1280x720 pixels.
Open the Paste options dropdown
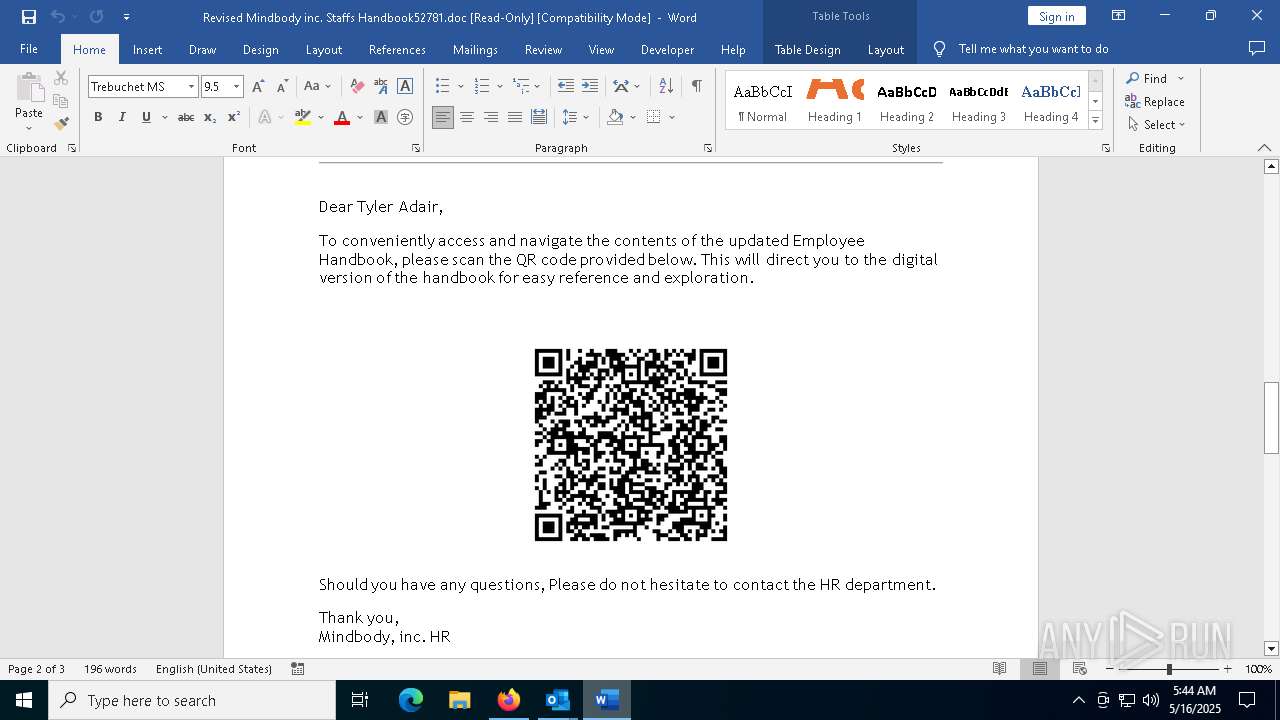pos(29,128)
